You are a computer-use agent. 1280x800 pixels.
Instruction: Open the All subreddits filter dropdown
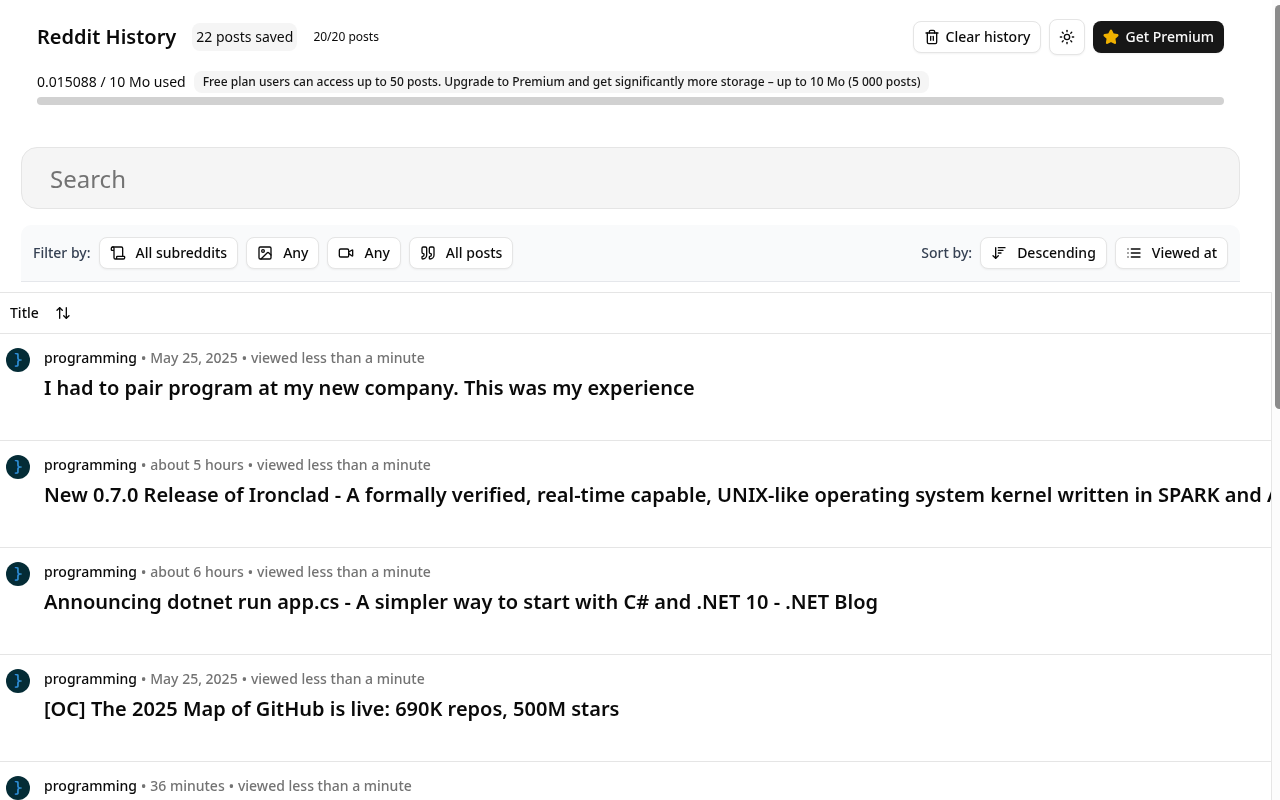click(169, 253)
